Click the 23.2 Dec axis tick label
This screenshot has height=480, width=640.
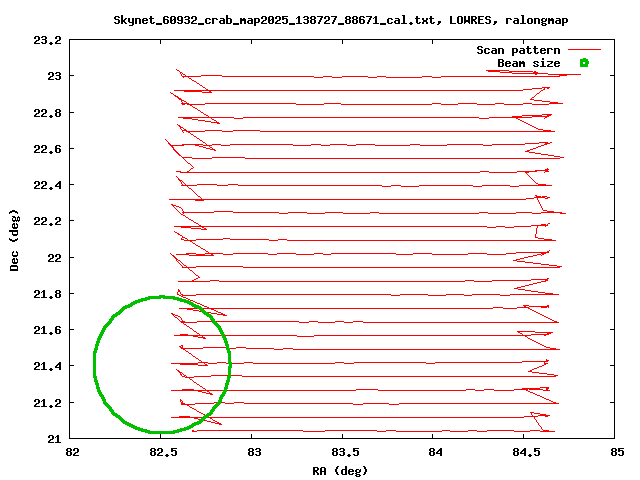[48, 40]
